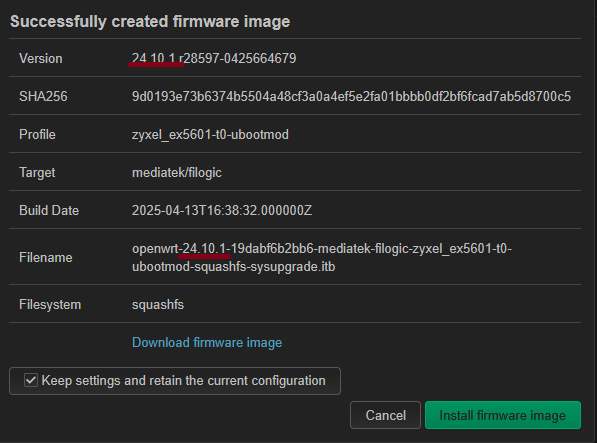This screenshot has width=597, height=443.
Task: Click the Filesystem row label
Action: (x=50, y=304)
